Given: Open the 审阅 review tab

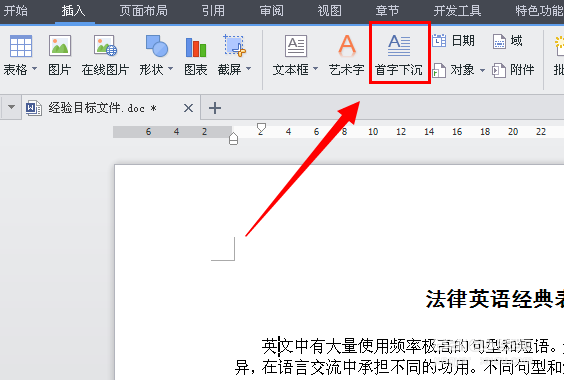Looking at the screenshot, I should [272, 11].
